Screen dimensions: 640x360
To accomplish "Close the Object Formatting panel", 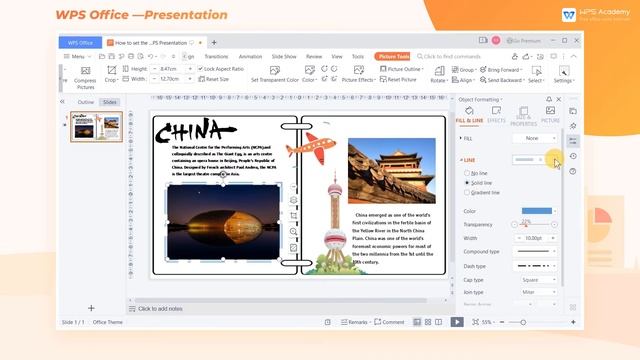I will 559,99.
